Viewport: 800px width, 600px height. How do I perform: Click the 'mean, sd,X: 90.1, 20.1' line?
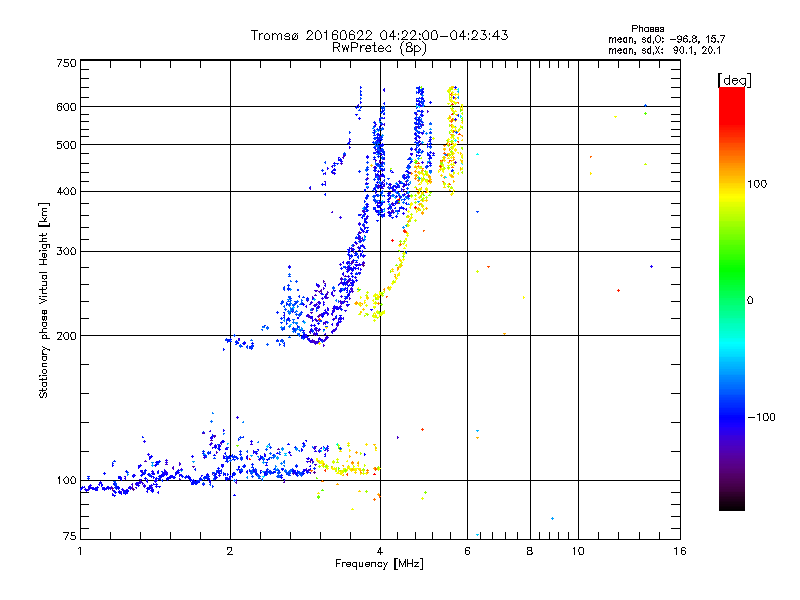(664, 51)
